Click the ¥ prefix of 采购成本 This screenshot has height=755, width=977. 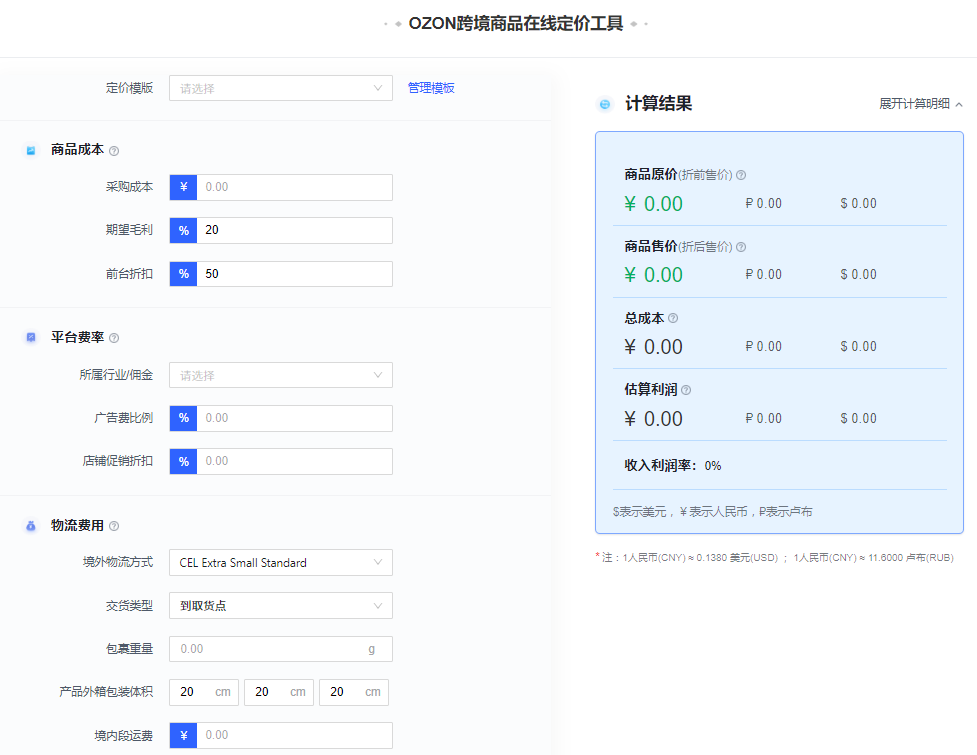coord(183,188)
